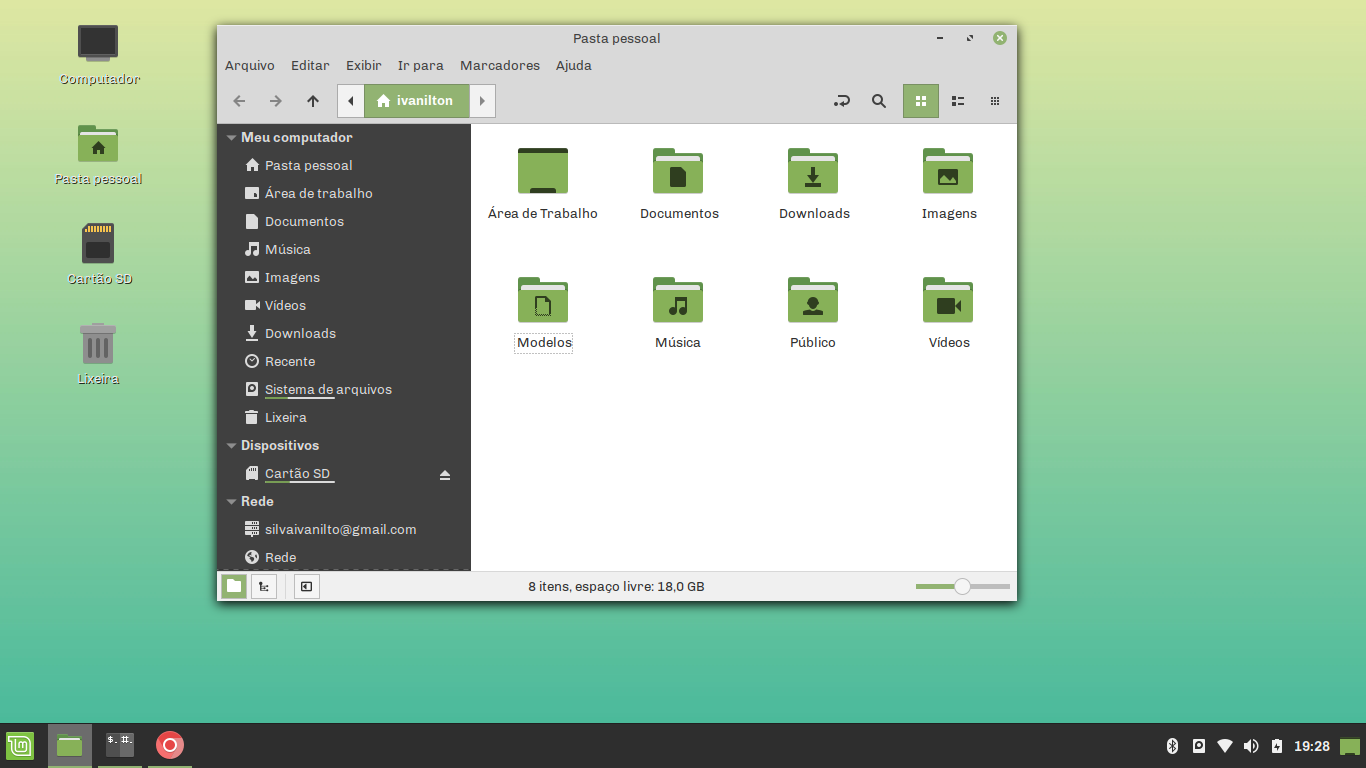
Task: Show tree view in sidebar
Action: [264, 587]
